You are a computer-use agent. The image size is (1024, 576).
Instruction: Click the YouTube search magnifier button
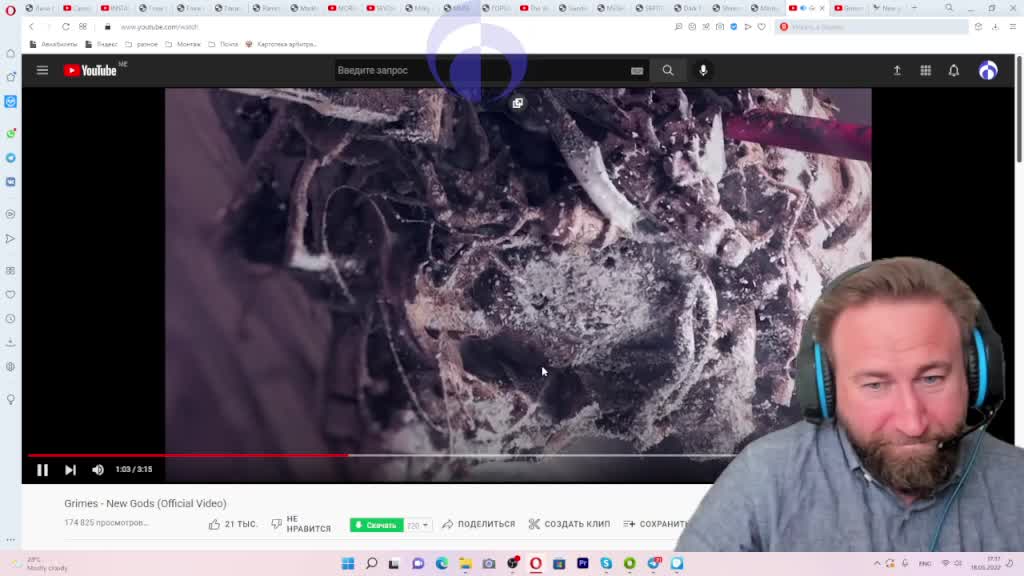coord(667,71)
